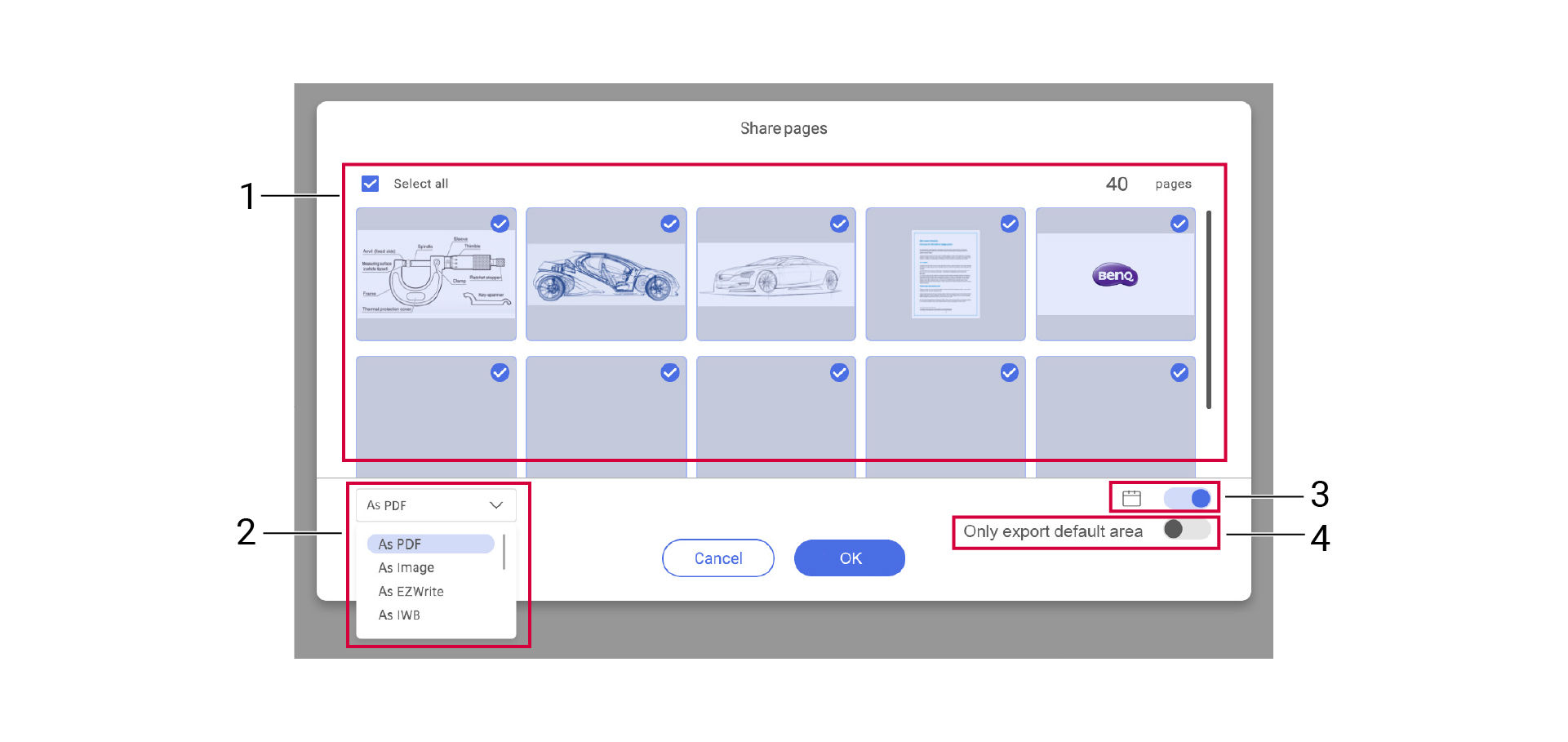Uncheck the sedan sketch page checkmark
This screenshot has height=742, width=1568.
tap(839, 224)
